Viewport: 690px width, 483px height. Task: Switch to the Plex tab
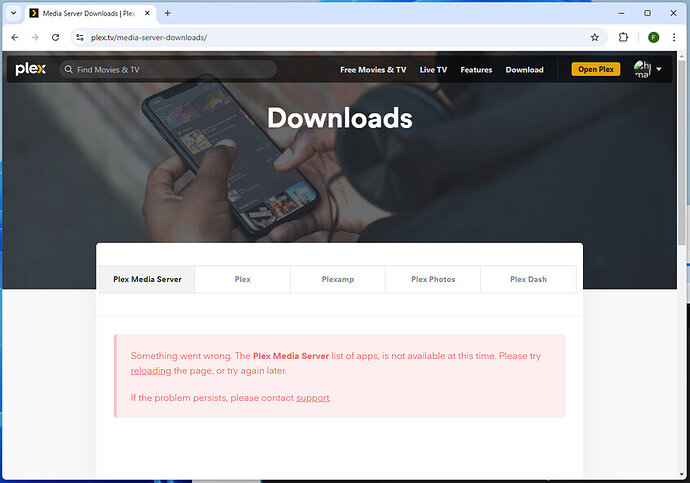coord(242,279)
